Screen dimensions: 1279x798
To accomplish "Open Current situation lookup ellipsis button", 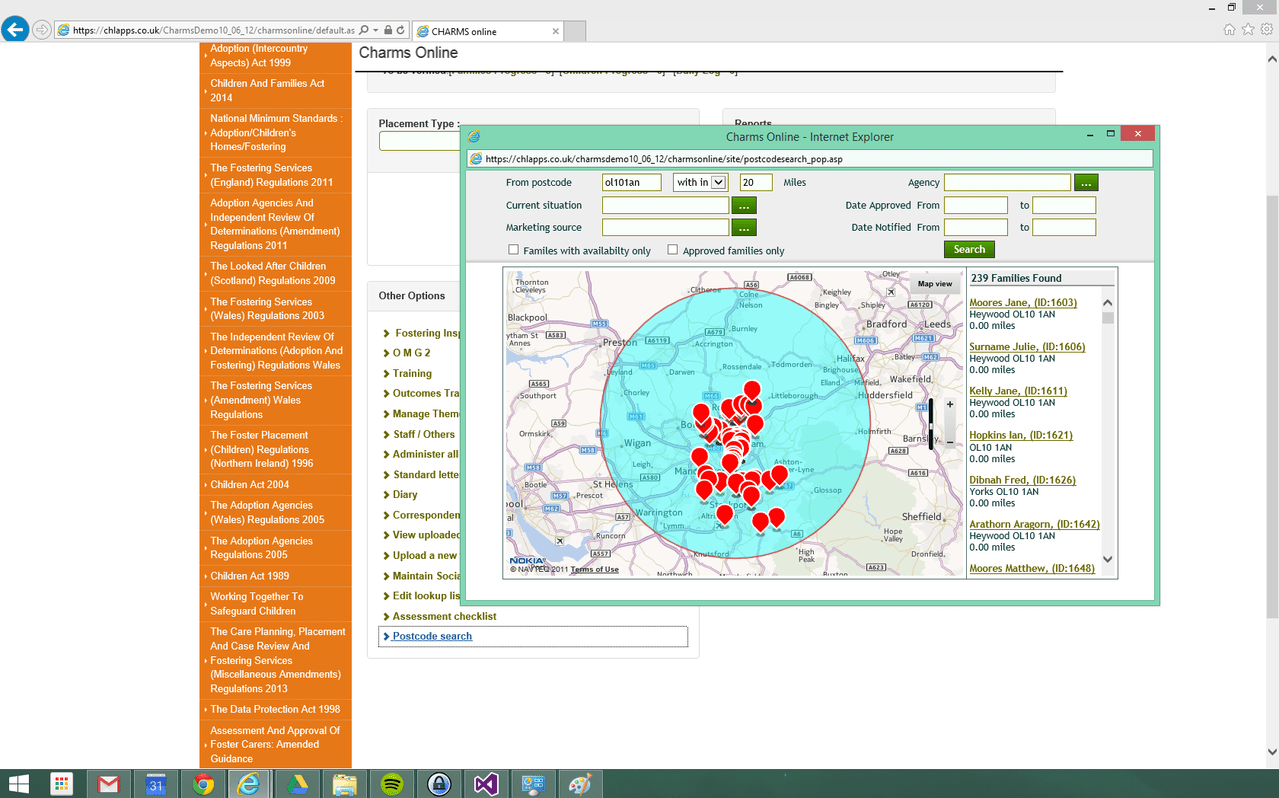I will coord(744,205).
